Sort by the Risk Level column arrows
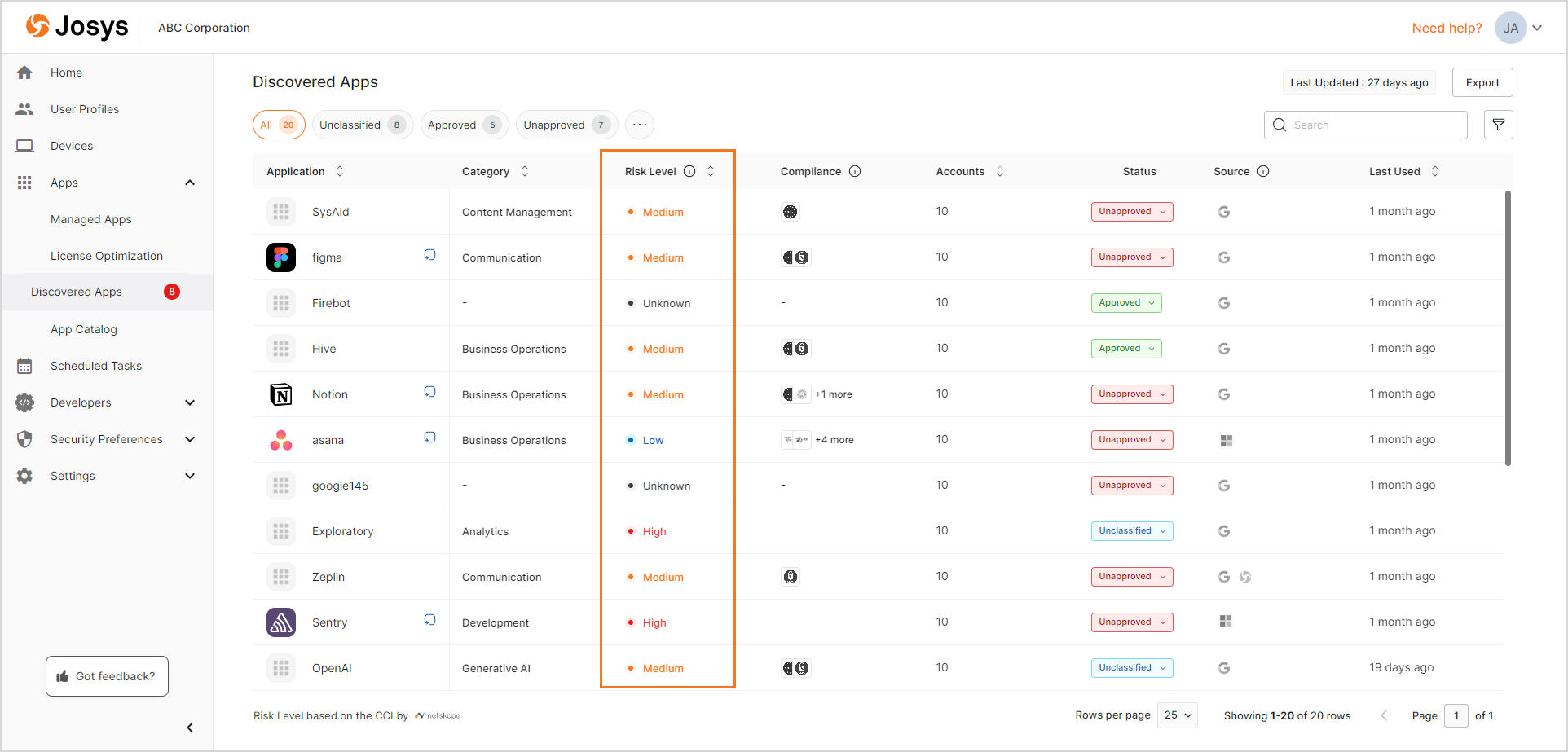The width and height of the screenshot is (1568, 752). coord(711,171)
